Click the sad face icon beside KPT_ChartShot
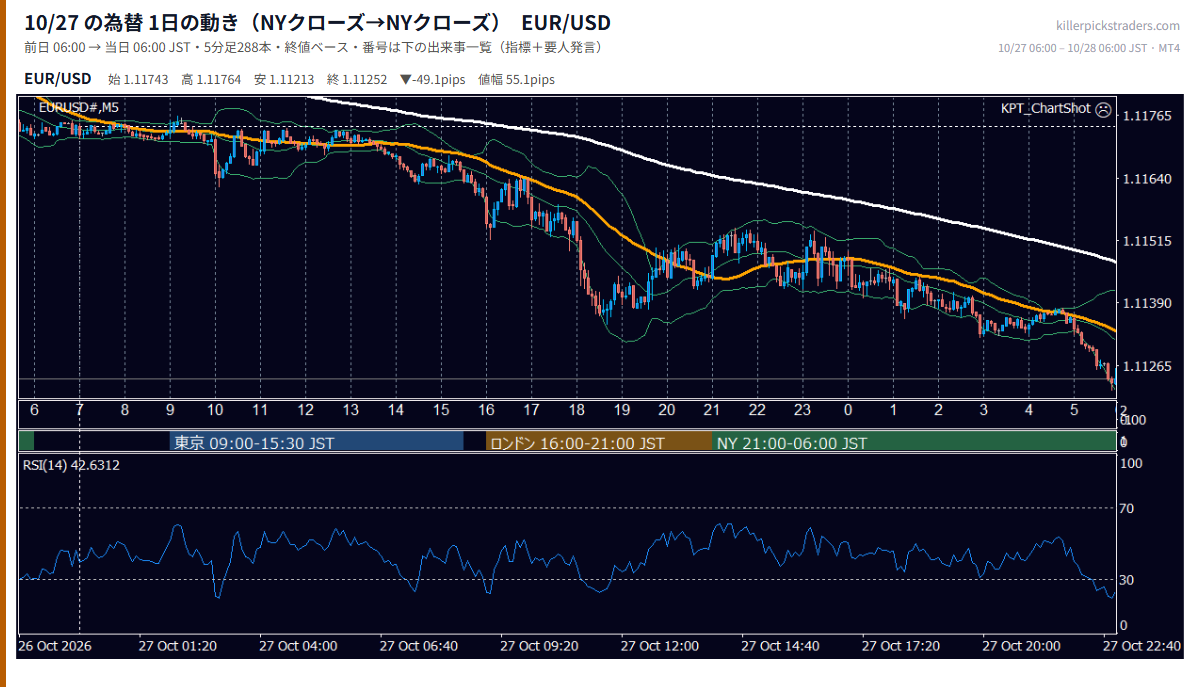 (1103, 109)
